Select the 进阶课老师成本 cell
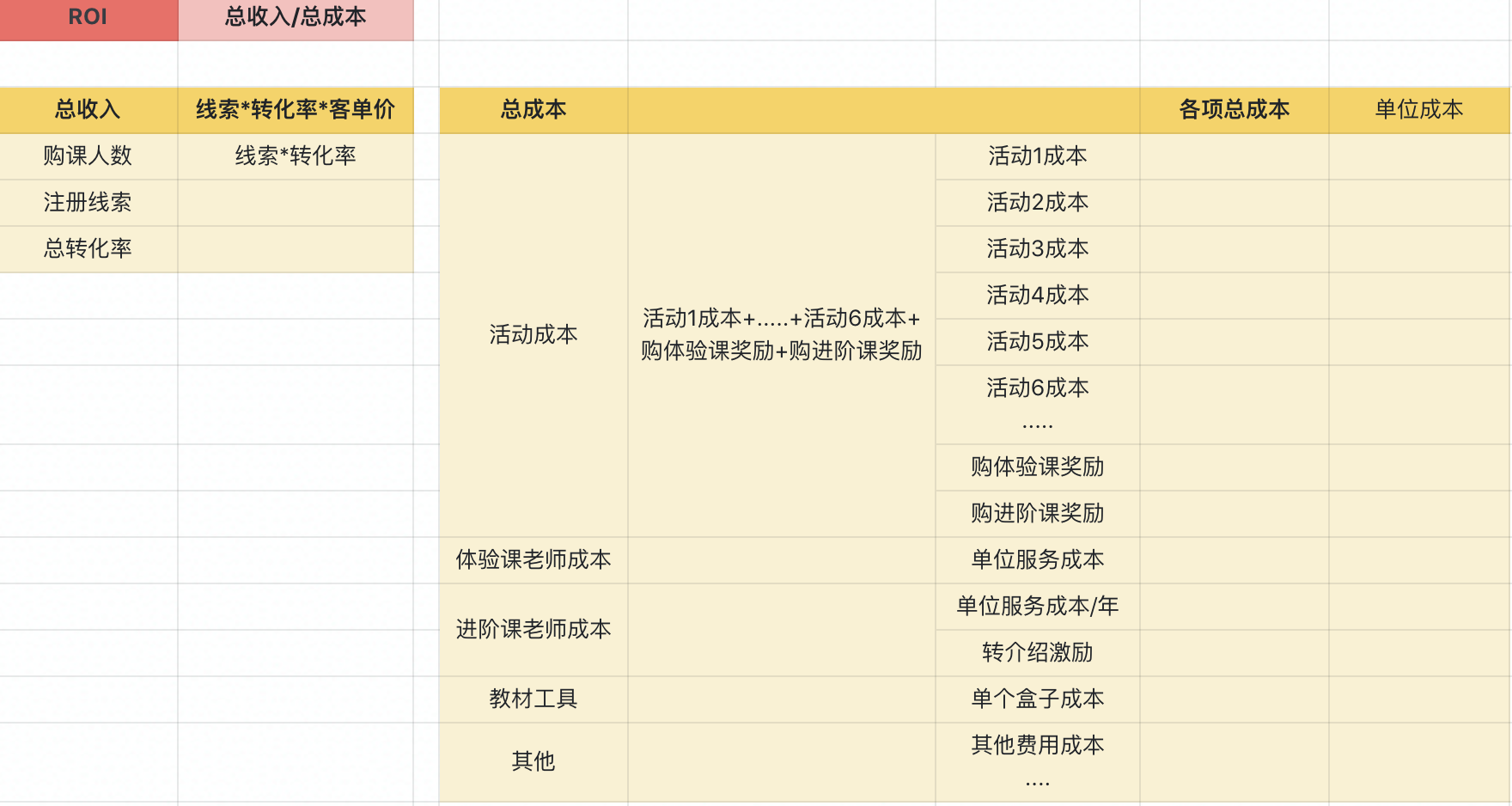Viewport: 1512px width, 806px height. pyautogui.click(x=533, y=630)
